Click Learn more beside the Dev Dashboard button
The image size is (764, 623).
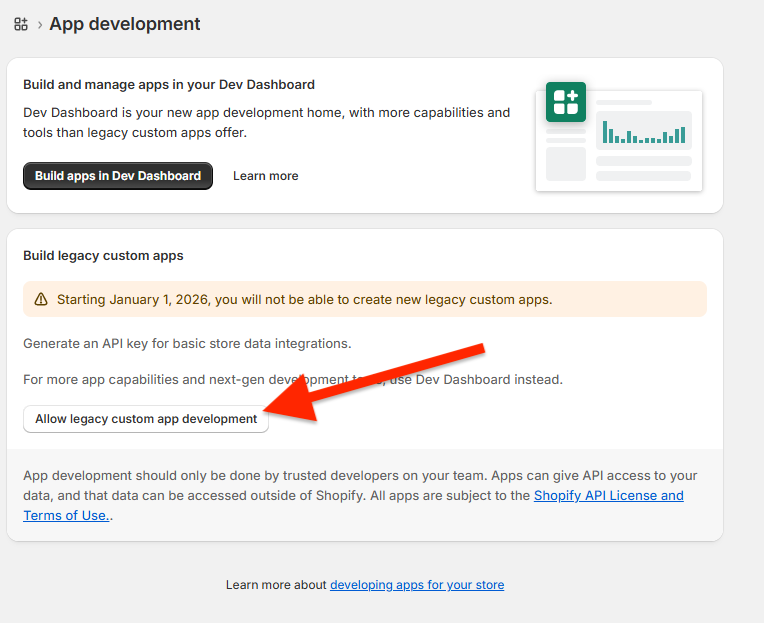[265, 176]
